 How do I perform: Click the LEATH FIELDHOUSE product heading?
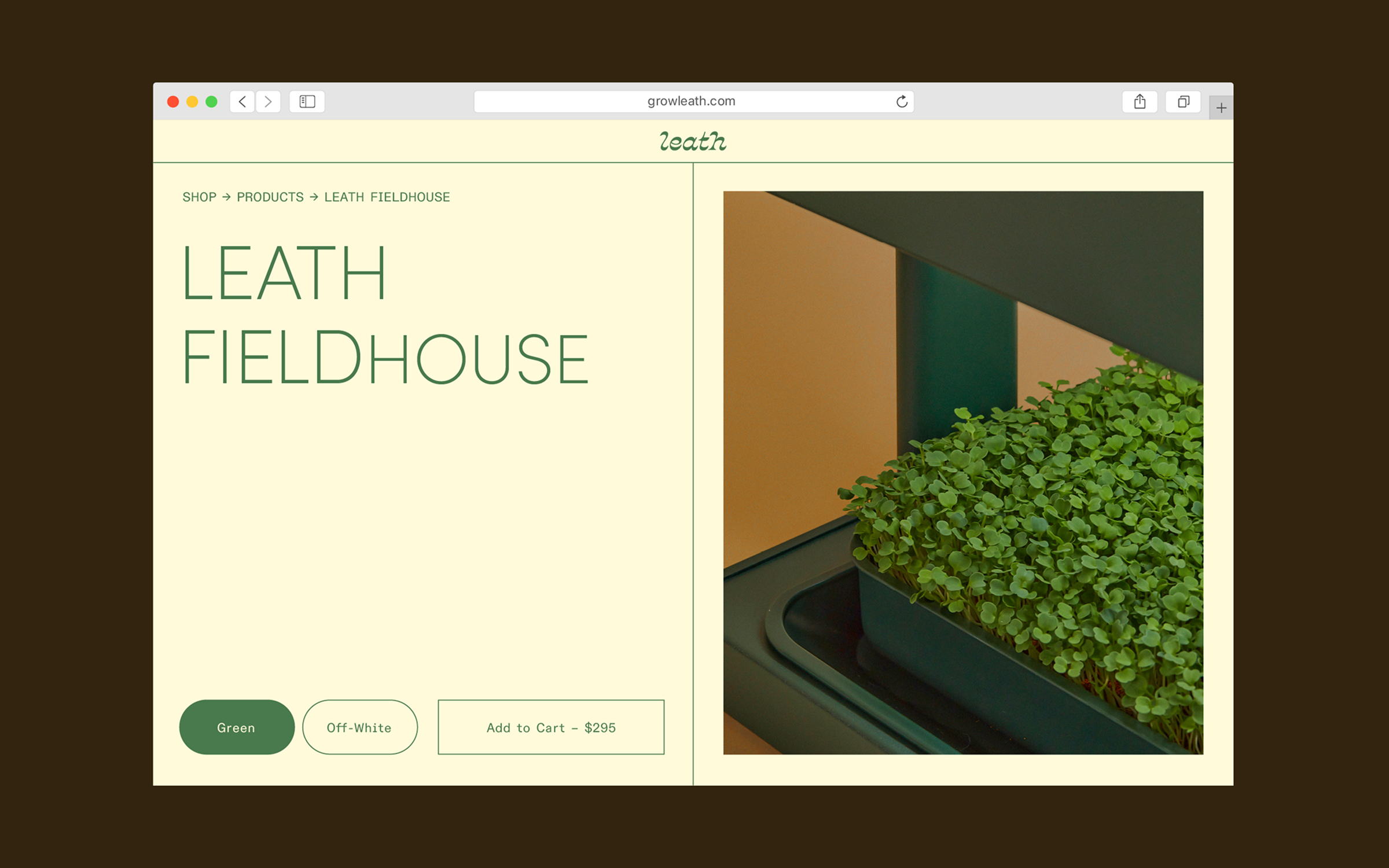pyautogui.click(x=384, y=315)
